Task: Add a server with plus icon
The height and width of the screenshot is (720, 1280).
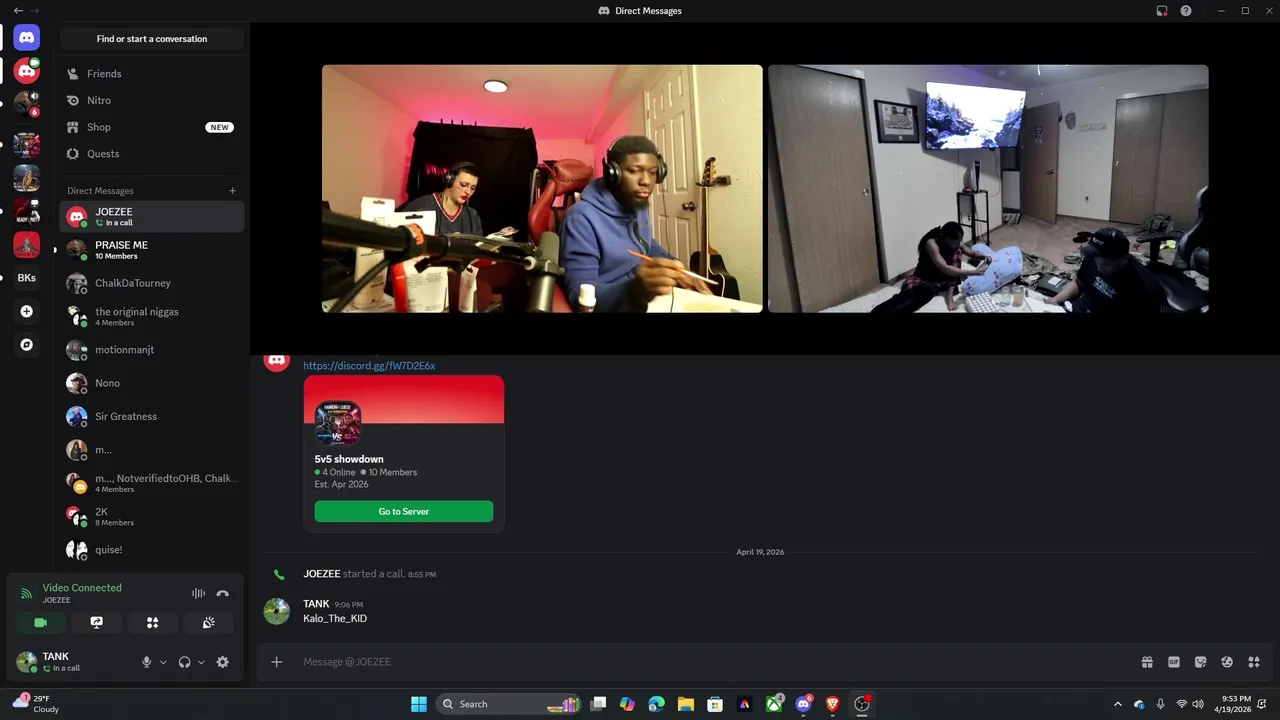Action: click(x=27, y=312)
